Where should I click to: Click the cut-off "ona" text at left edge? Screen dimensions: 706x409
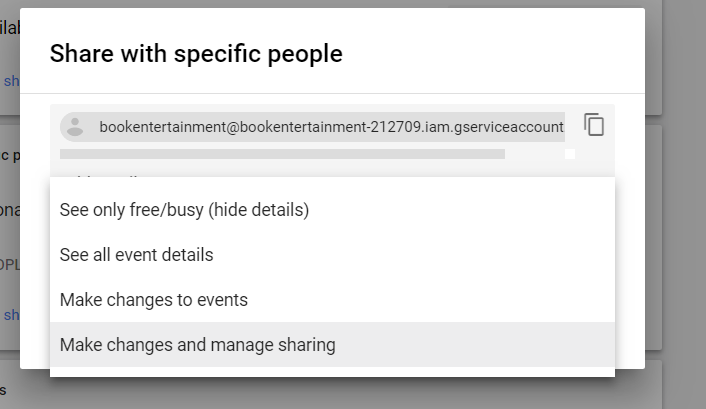(9, 210)
